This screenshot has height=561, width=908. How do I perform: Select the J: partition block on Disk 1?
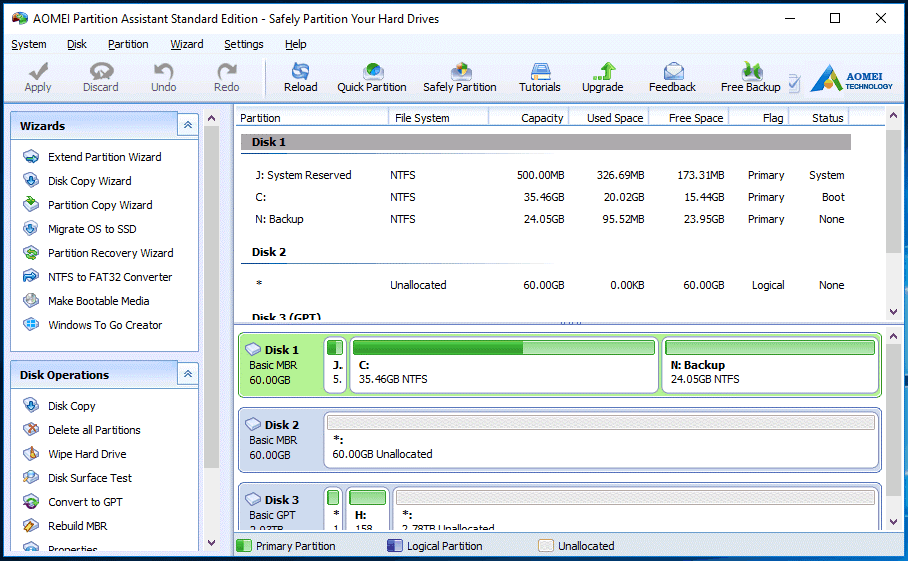[x=335, y=365]
